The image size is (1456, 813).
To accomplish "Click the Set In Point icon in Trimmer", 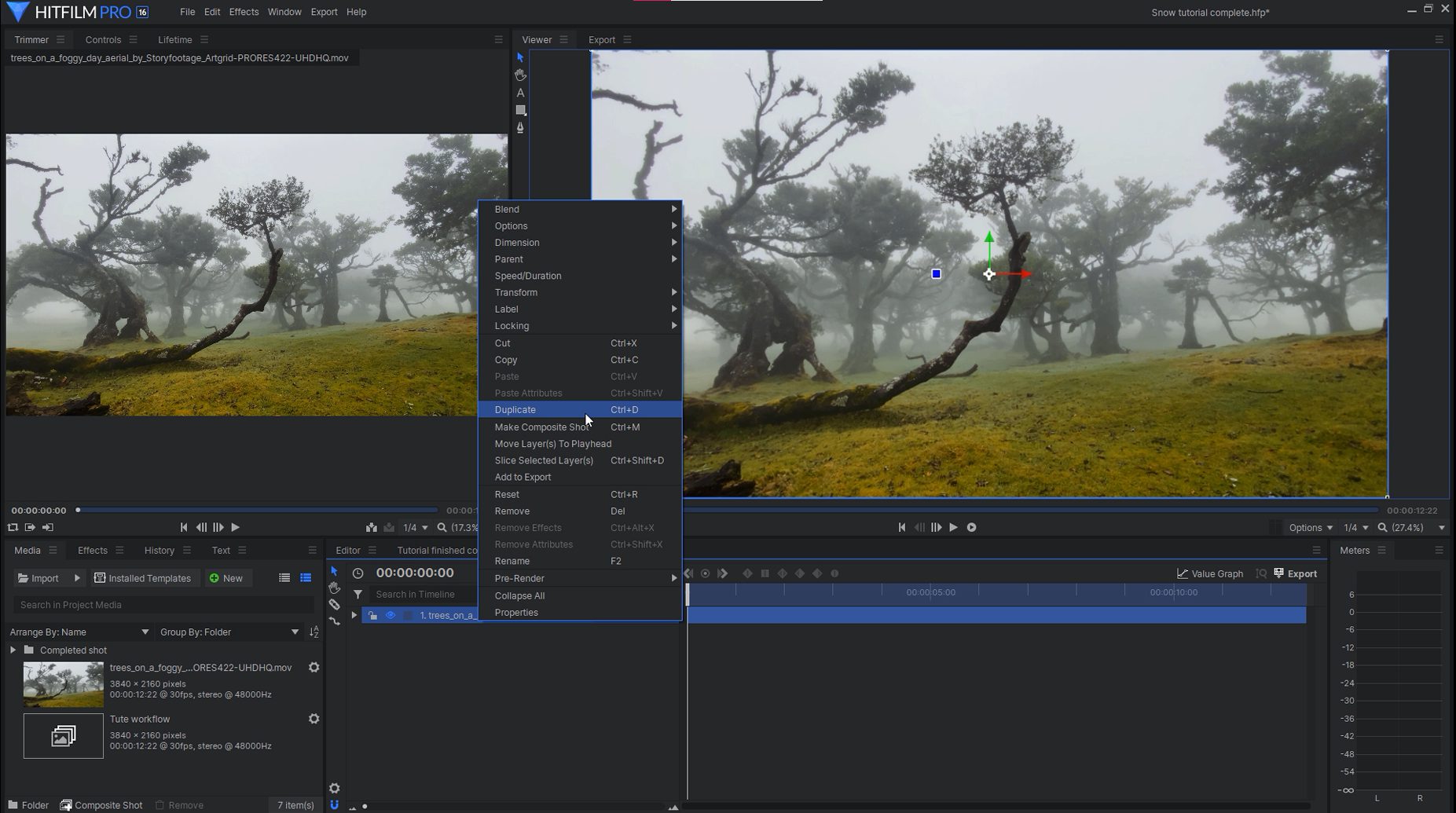I will point(30,527).
